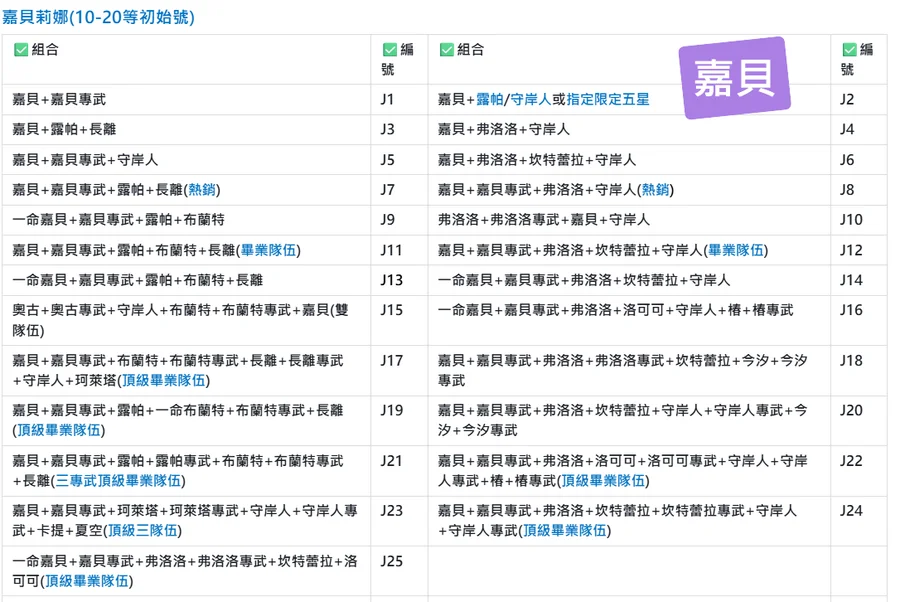Select the J1 number cell
900x602 pixels.
pos(388,99)
